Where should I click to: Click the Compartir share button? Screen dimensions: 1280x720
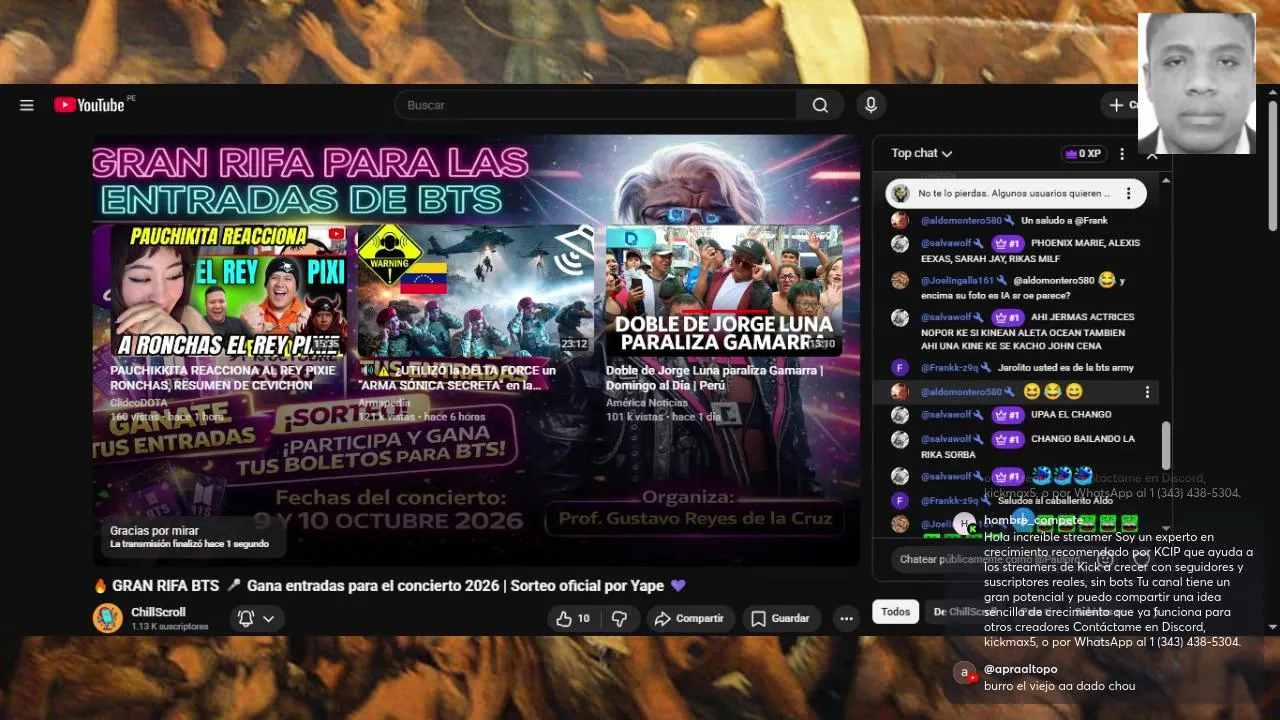point(689,618)
